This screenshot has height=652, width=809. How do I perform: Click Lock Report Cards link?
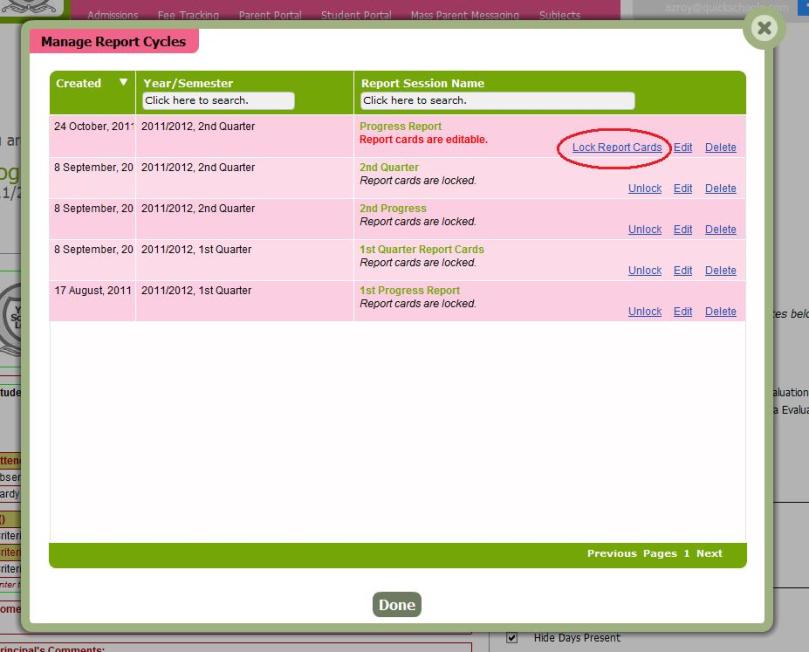coord(617,148)
